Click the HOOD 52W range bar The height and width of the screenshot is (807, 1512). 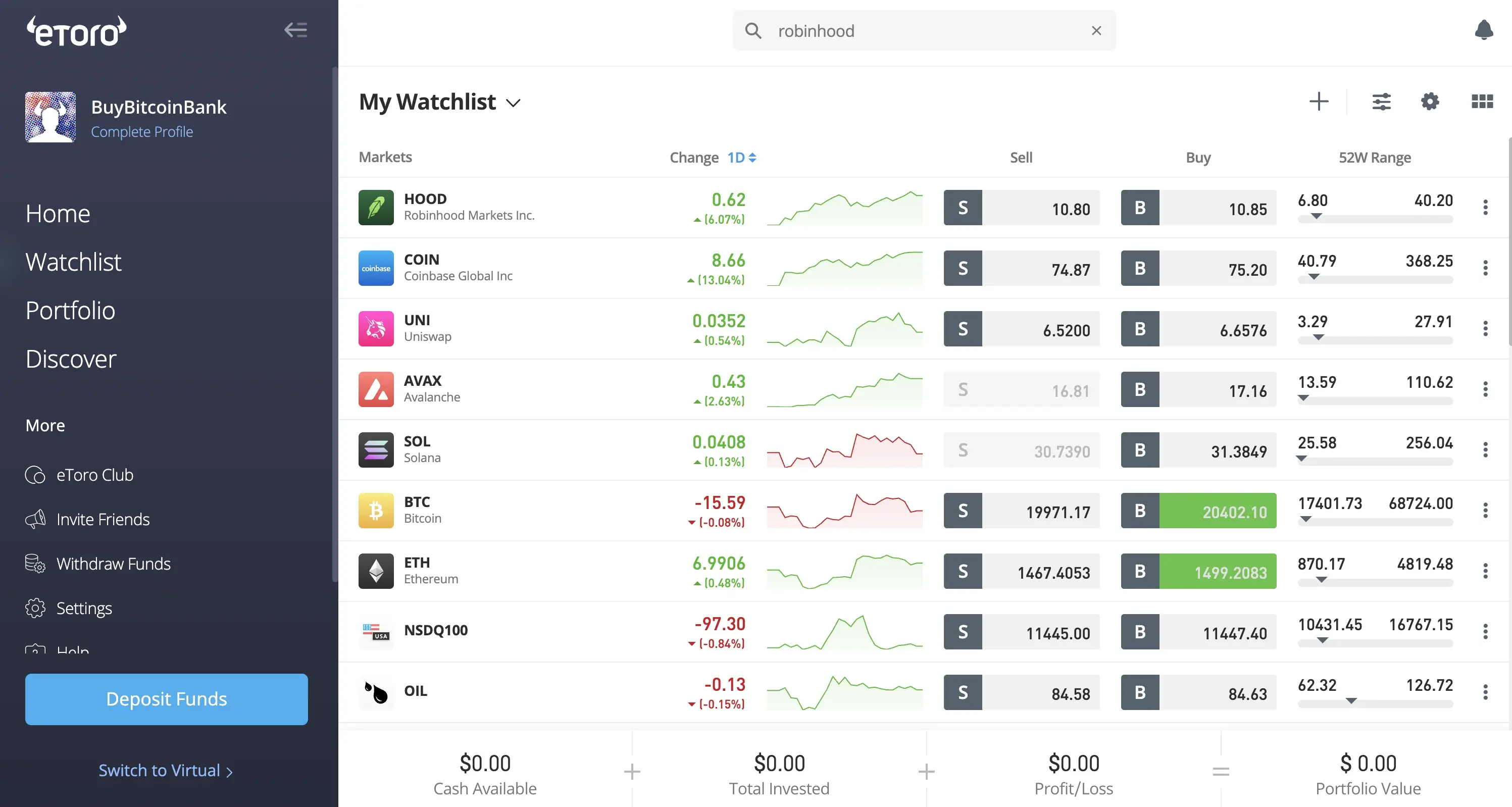(x=1375, y=219)
